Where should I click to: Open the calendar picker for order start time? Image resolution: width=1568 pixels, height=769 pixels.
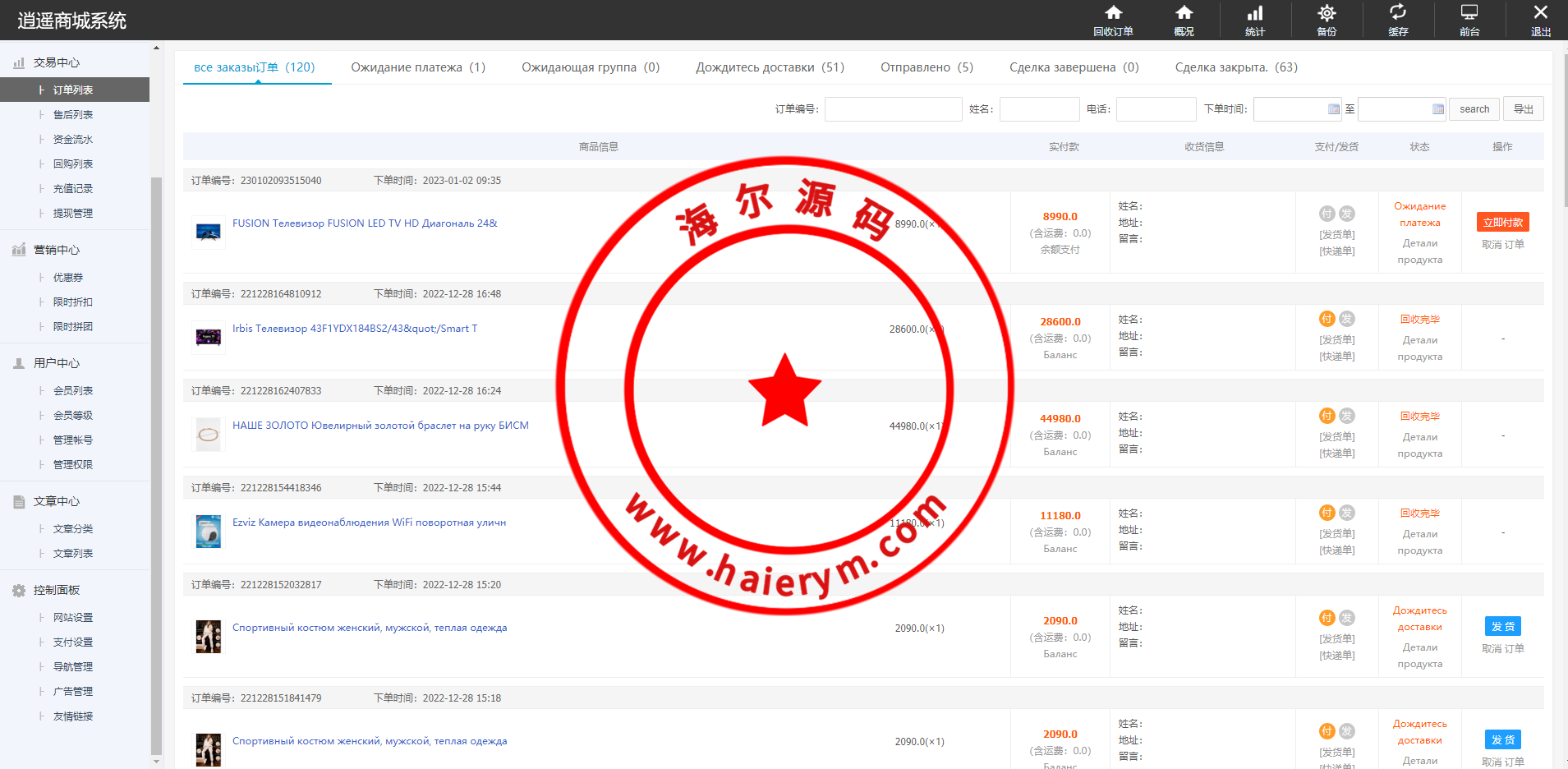pos(1331,108)
